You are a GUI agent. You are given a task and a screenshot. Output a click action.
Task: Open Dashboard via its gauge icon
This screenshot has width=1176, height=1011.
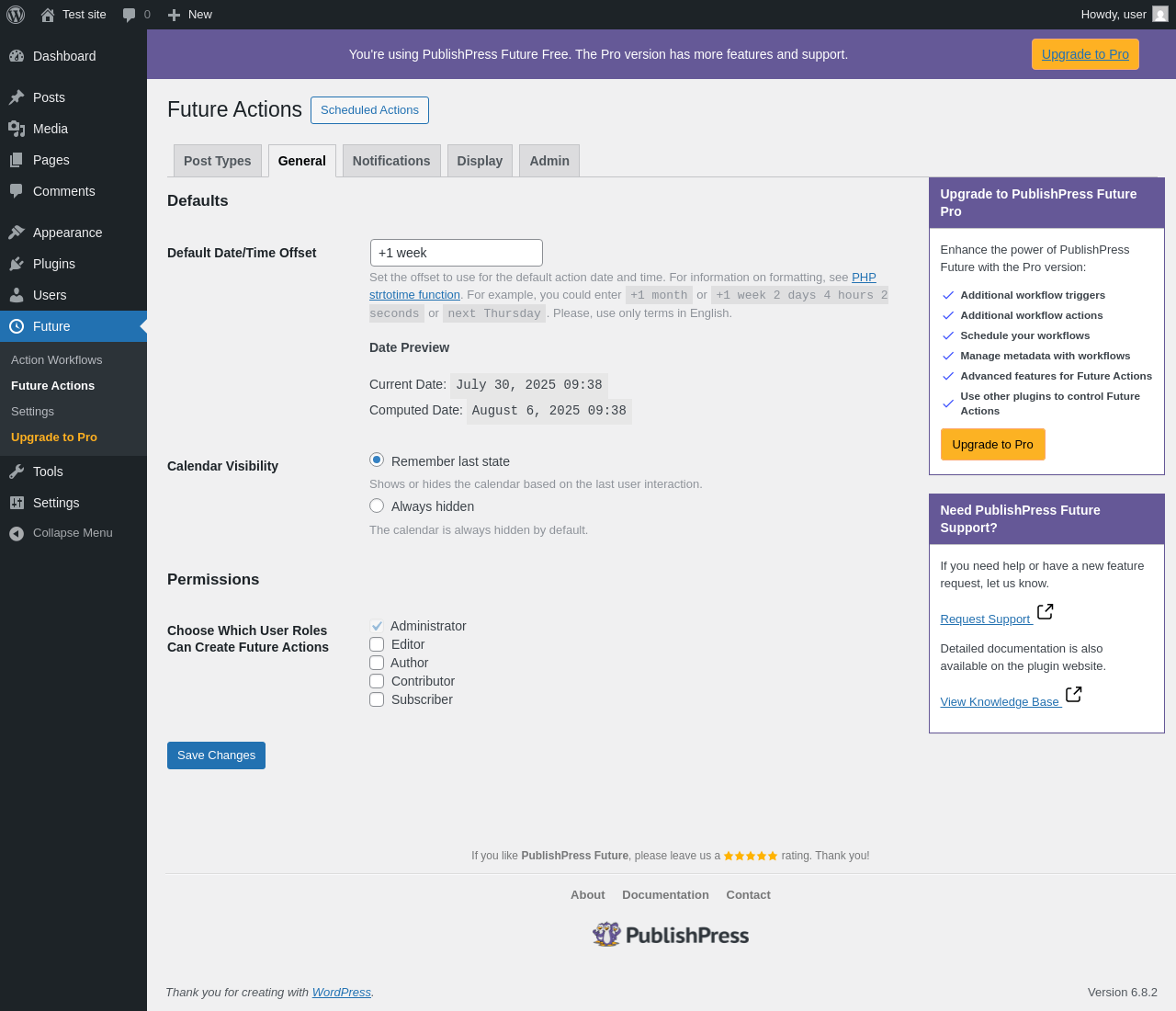pos(17,56)
